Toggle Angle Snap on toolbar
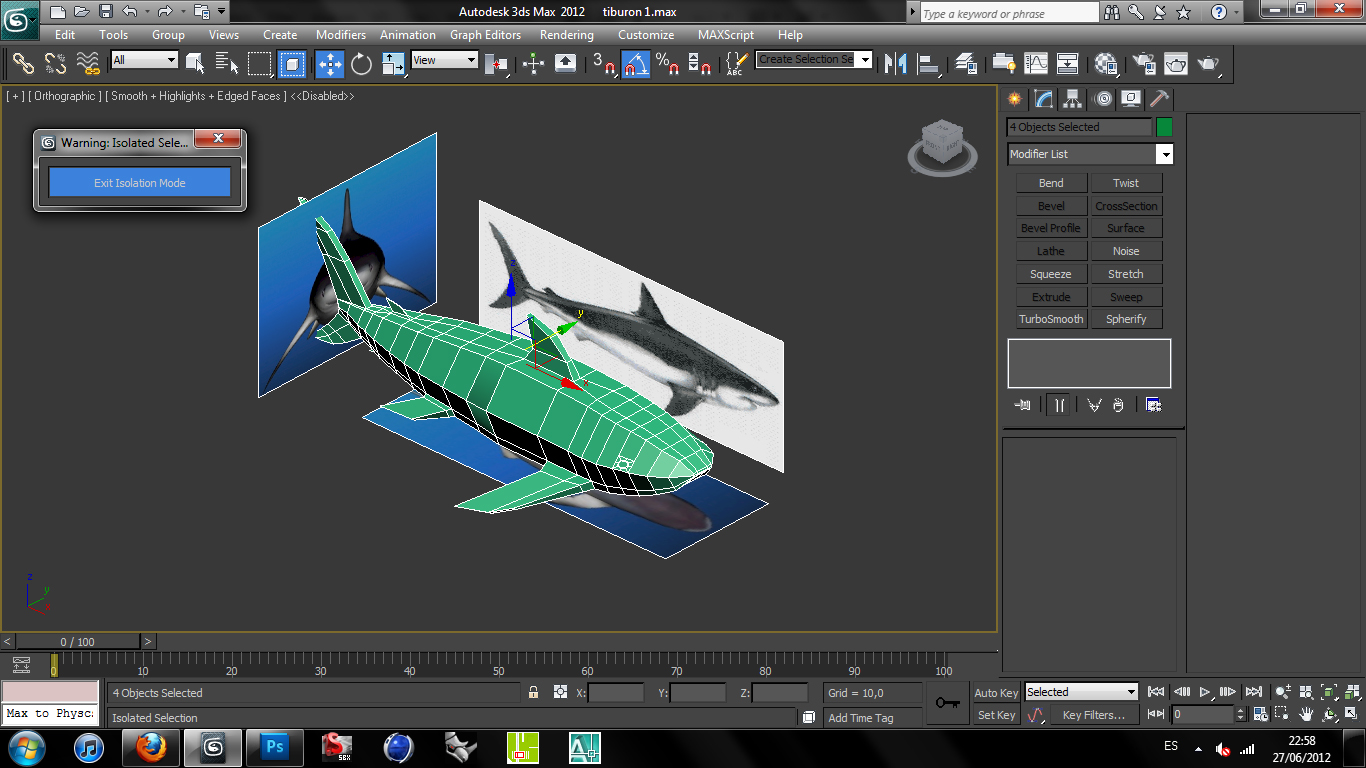The width and height of the screenshot is (1366, 768). tap(636, 64)
